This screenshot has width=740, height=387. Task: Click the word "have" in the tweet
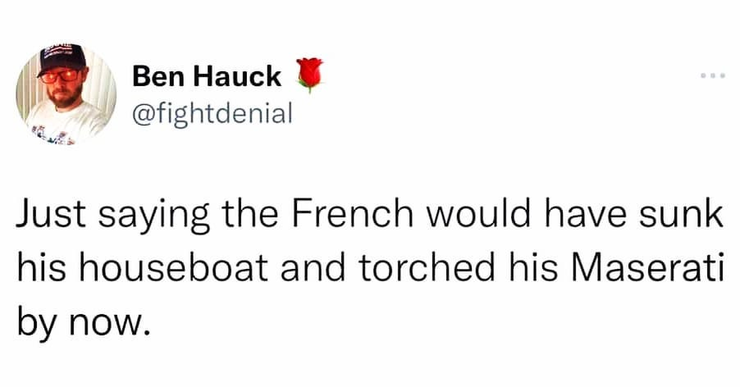(x=586, y=214)
